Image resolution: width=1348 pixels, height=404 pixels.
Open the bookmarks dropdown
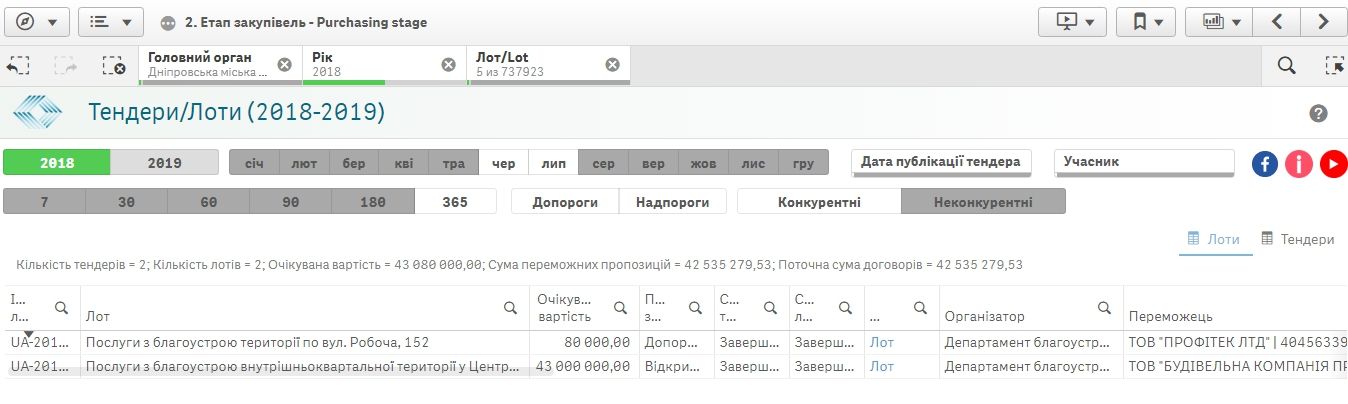tap(1146, 21)
